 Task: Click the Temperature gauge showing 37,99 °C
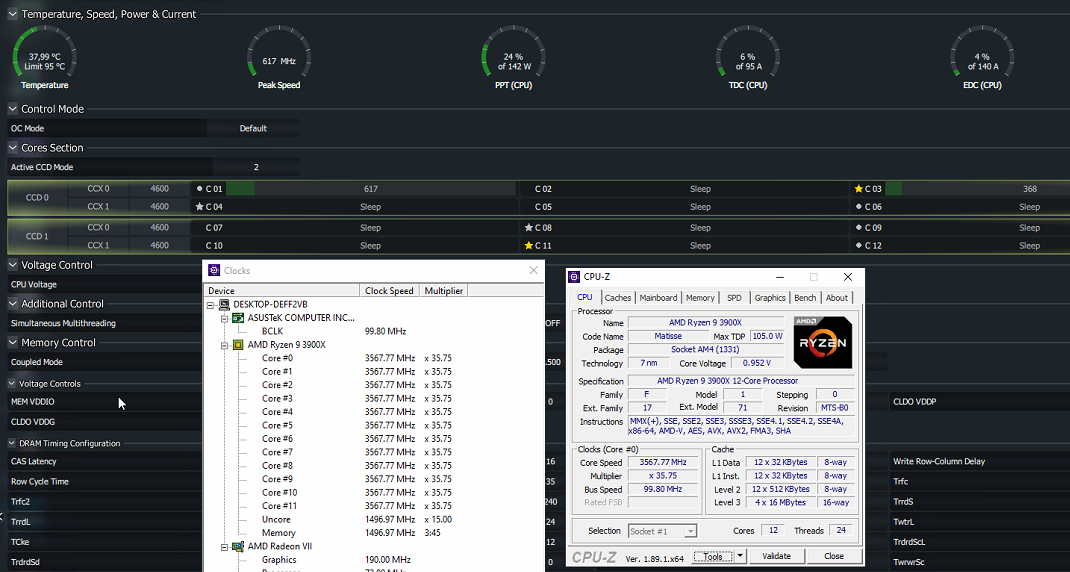pyautogui.click(x=44, y=58)
